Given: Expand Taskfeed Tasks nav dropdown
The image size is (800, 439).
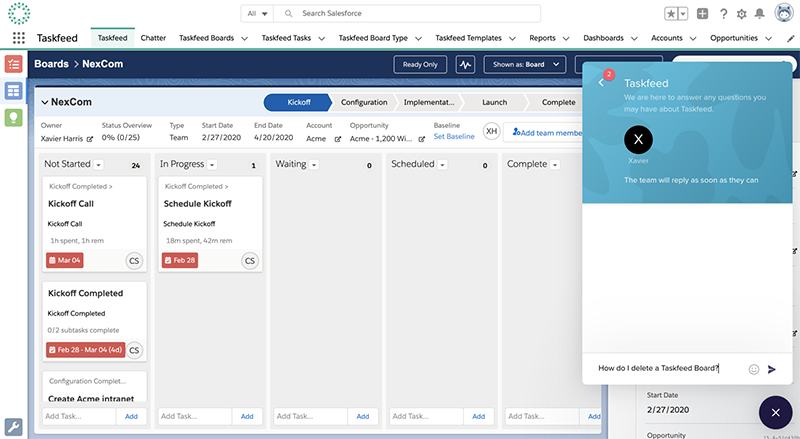Looking at the screenshot, I should [x=321, y=38].
